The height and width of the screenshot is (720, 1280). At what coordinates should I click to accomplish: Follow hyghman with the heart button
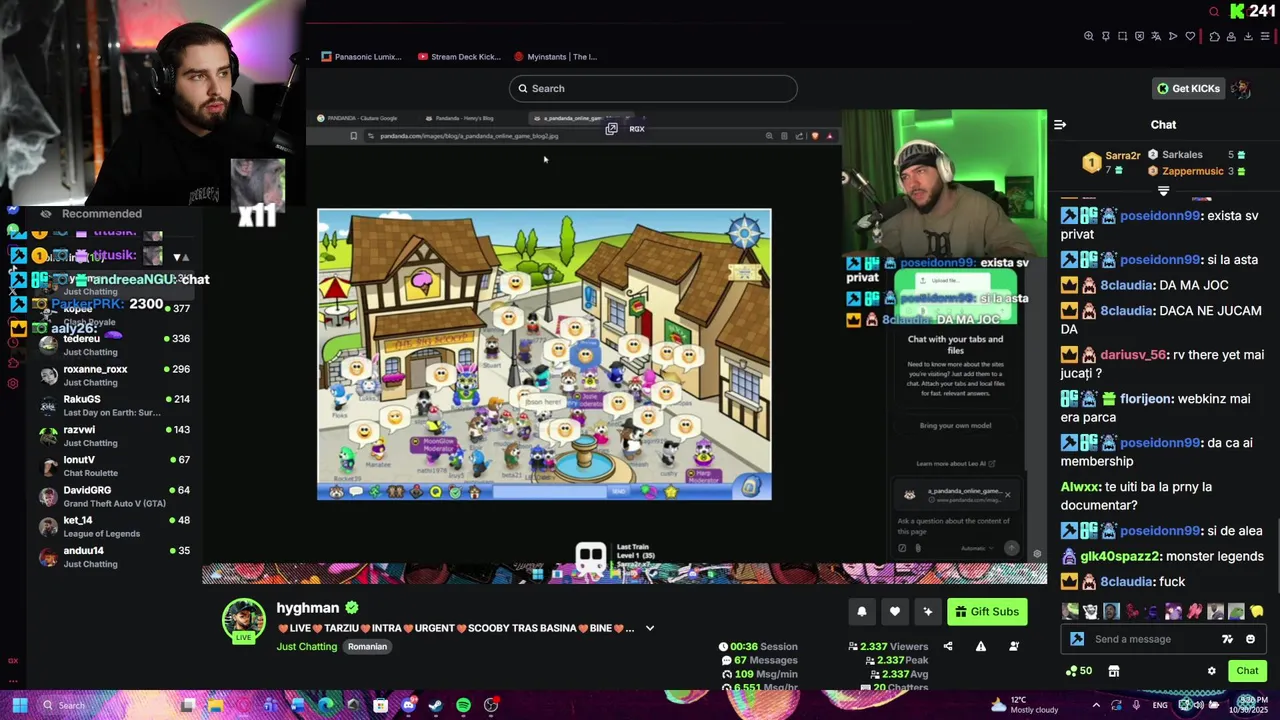coord(895,612)
